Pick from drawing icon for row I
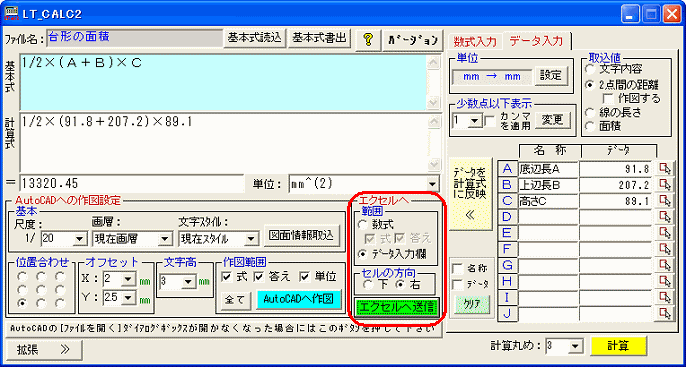 pos(666,298)
